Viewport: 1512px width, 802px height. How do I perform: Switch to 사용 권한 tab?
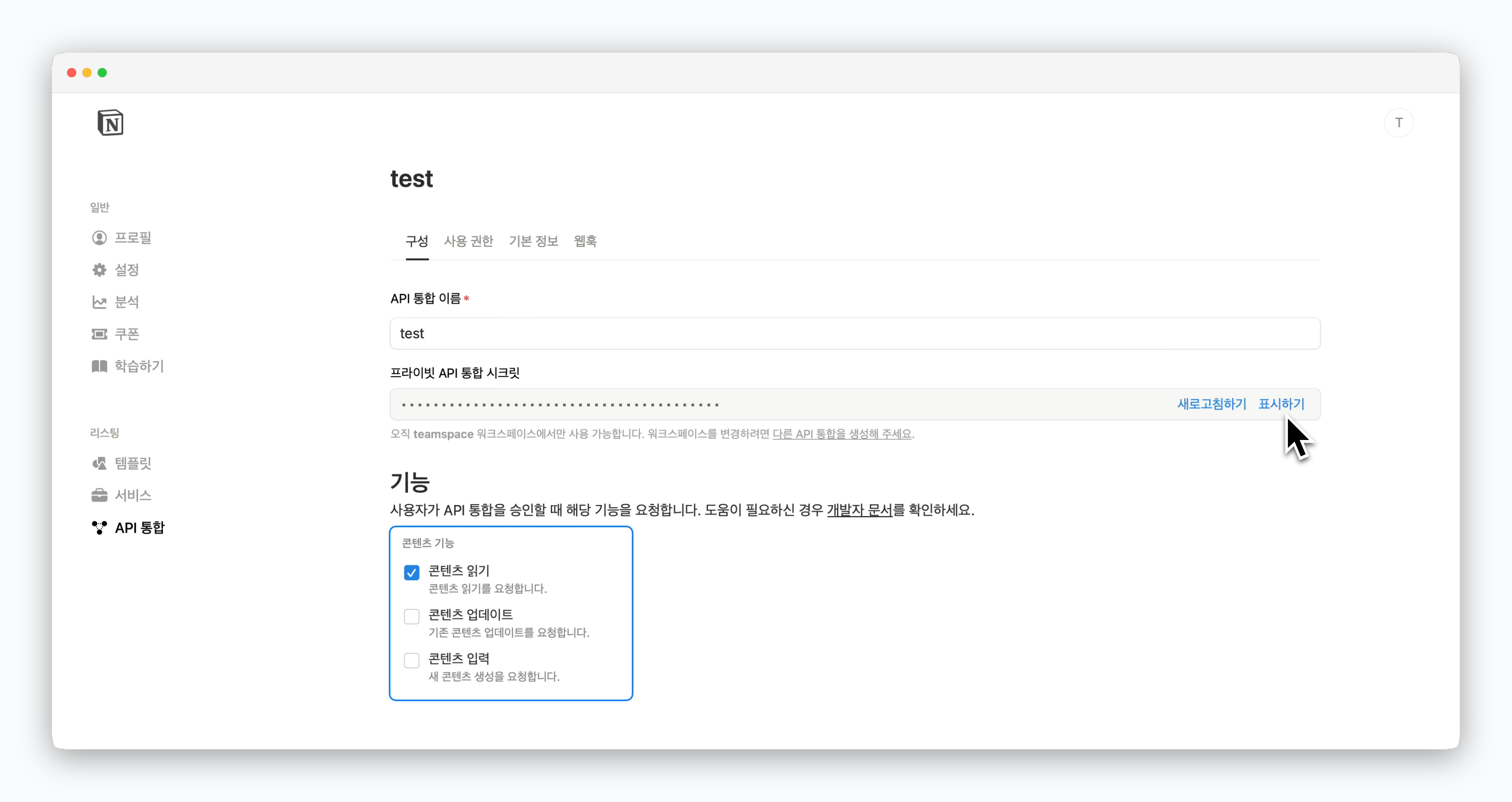point(468,241)
